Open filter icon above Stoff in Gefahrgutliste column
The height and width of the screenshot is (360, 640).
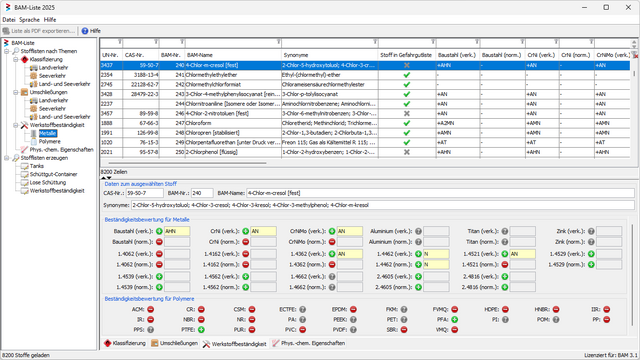pyautogui.click(x=433, y=42)
